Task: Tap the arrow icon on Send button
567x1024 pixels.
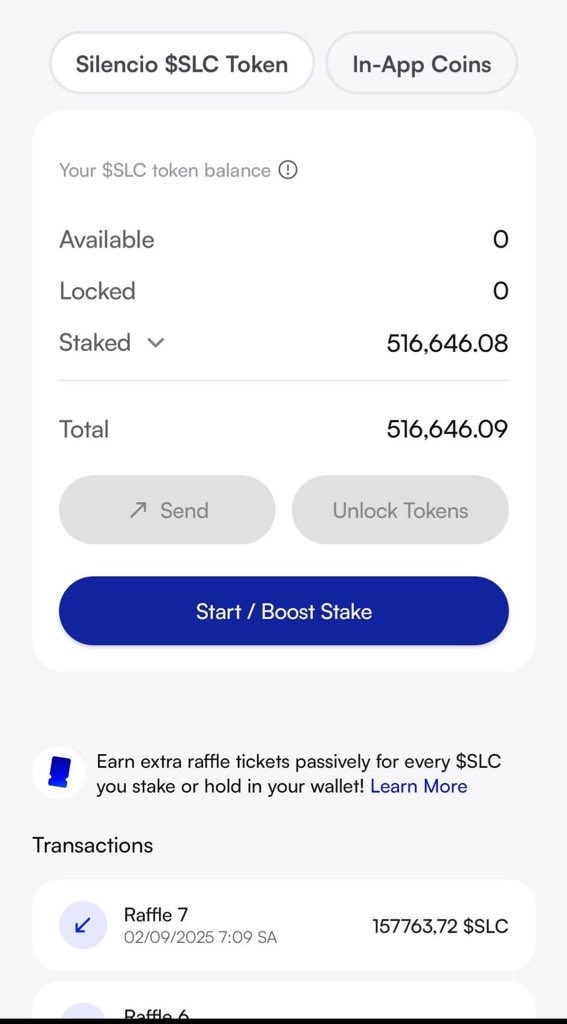Action: click(x=138, y=510)
